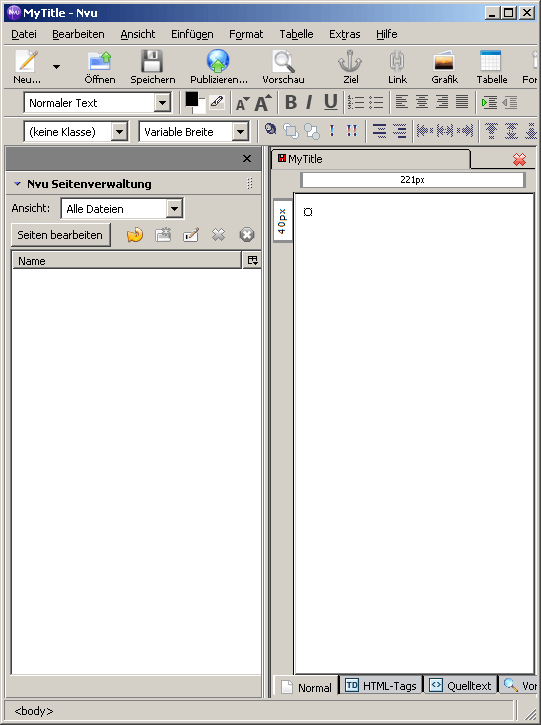The width and height of the screenshot is (541, 725).
Task: Click the Name column header
Action: pos(126,261)
